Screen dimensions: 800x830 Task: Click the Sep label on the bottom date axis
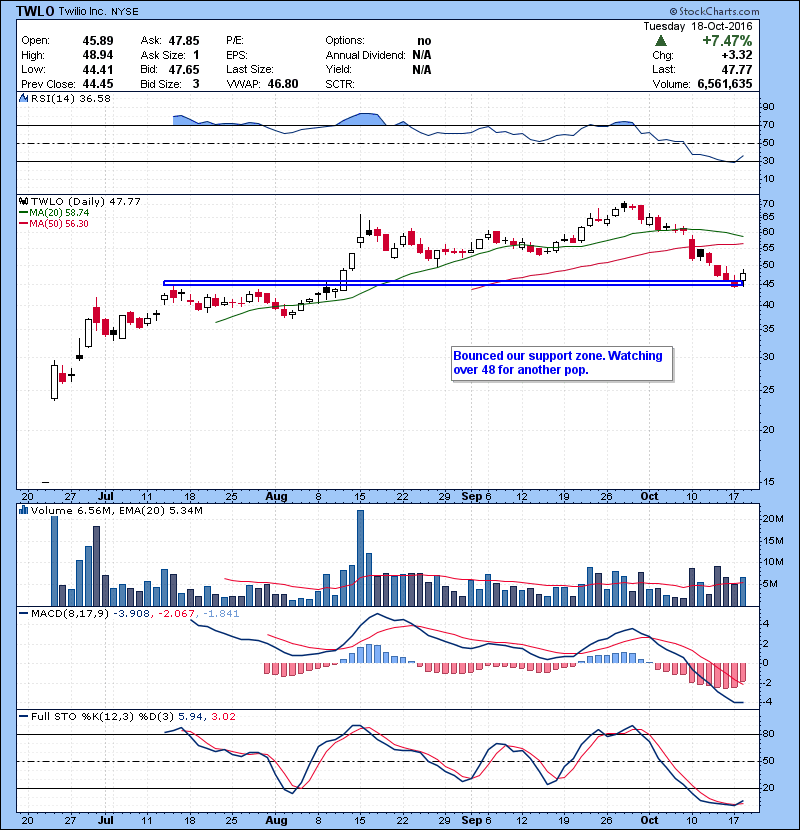(471, 820)
